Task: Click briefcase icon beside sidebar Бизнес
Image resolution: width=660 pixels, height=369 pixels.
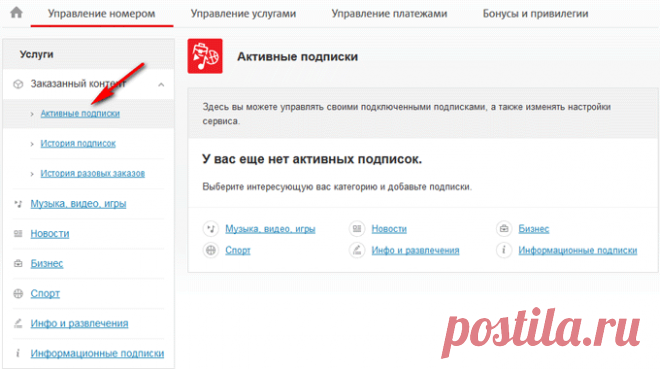Action: pyautogui.click(x=18, y=264)
